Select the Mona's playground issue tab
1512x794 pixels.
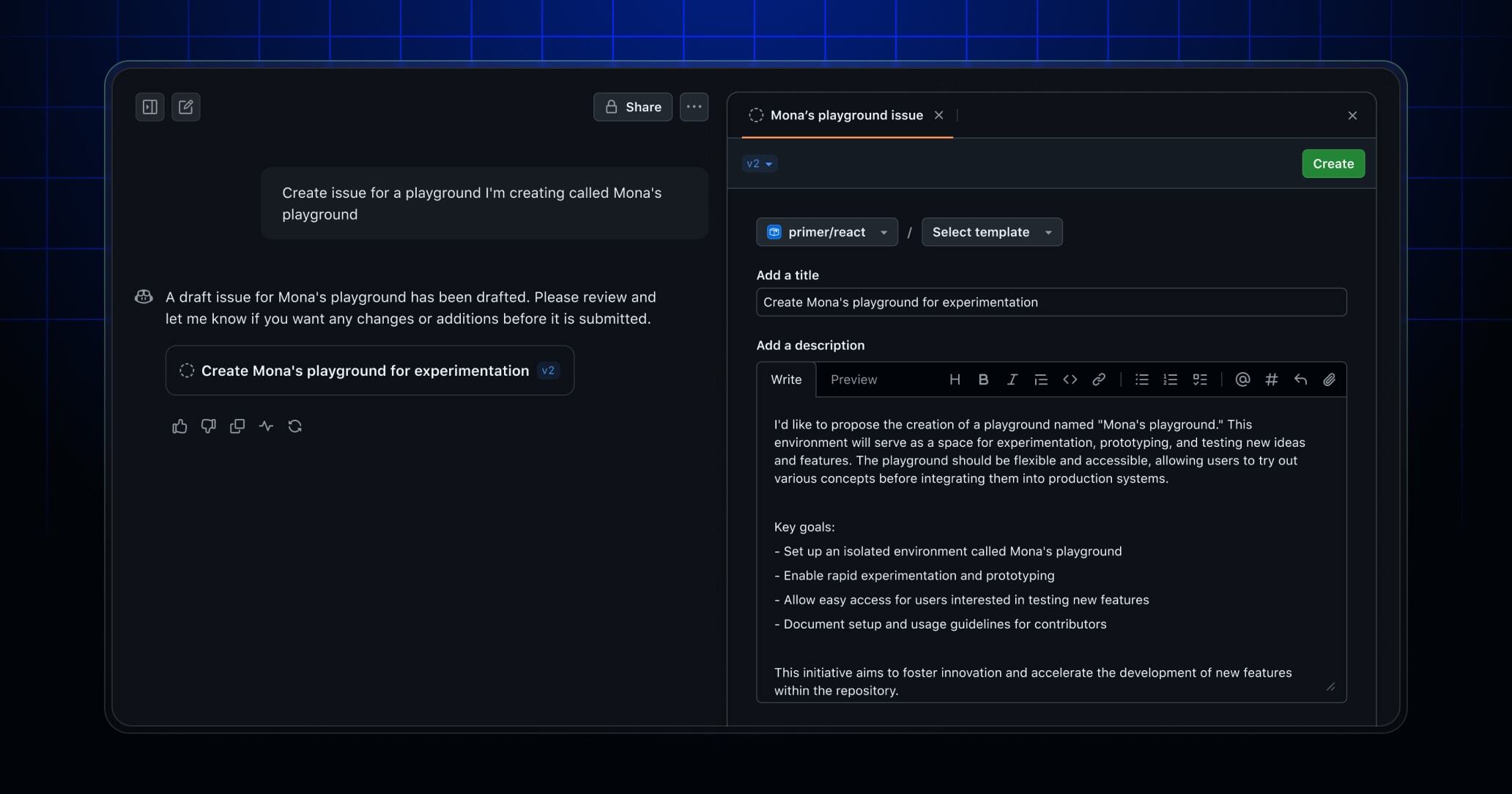point(846,115)
